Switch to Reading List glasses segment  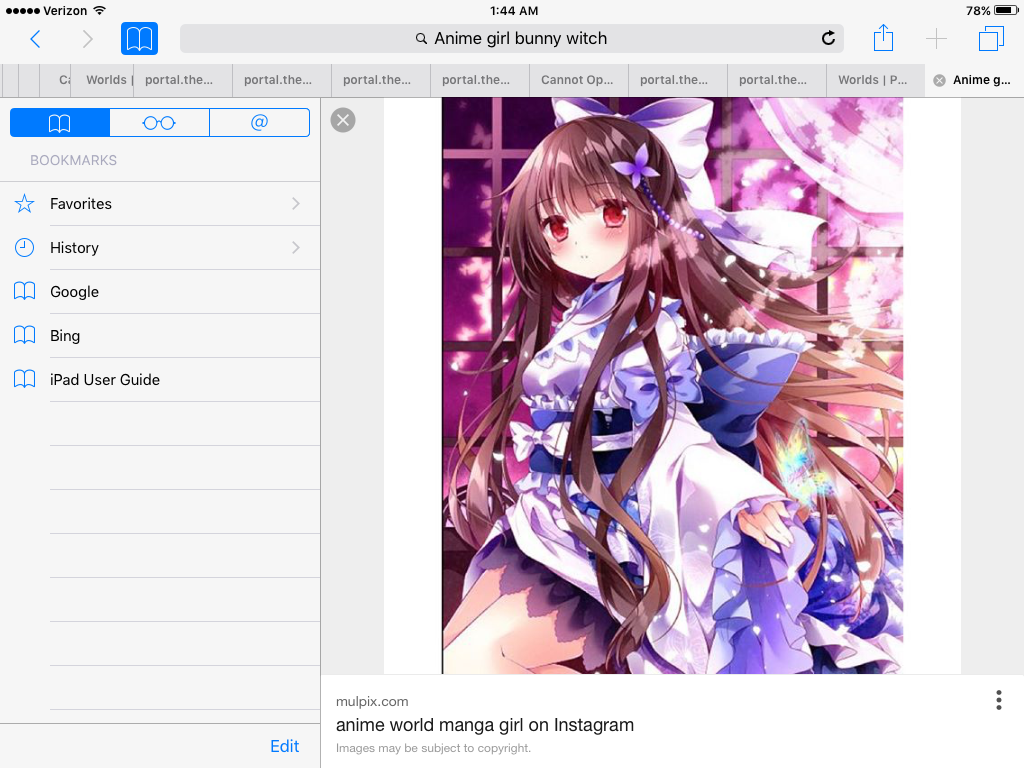click(159, 123)
